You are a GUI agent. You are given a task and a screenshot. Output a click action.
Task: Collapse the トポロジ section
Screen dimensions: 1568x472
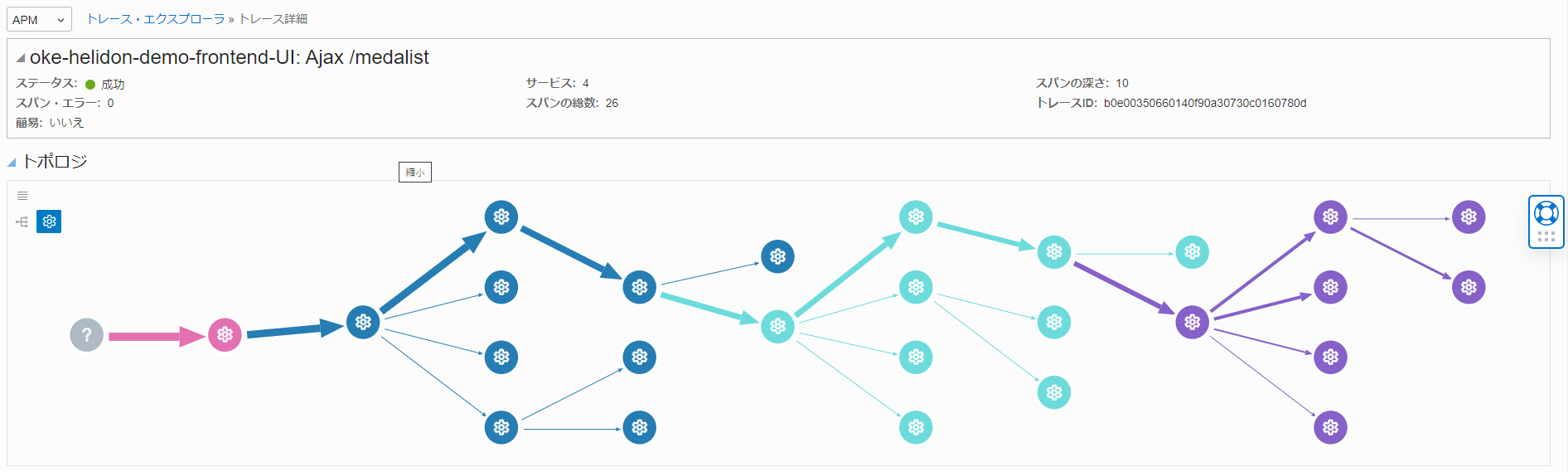click(x=12, y=163)
